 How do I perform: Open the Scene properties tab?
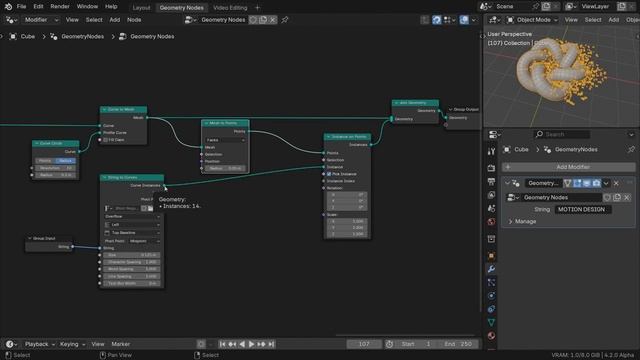point(491,208)
